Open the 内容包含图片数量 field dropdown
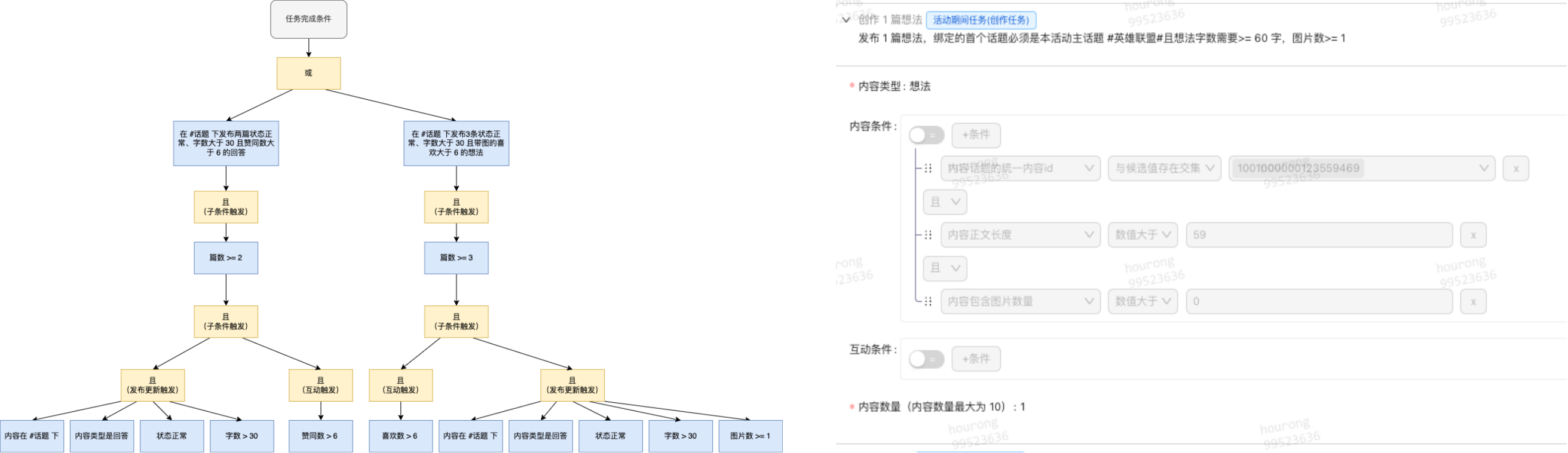Viewport: 1568px width, 453px height. click(1020, 301)
